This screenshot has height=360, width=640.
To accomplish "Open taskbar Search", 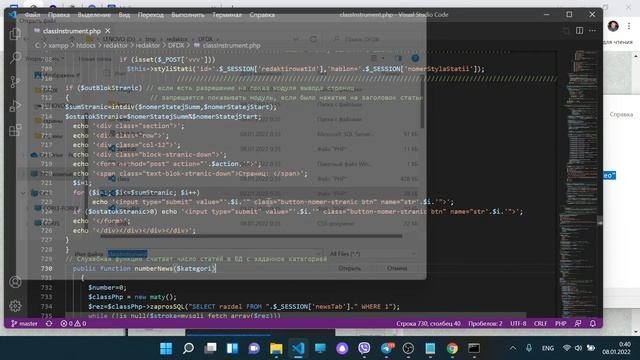I will click(188, 348).
